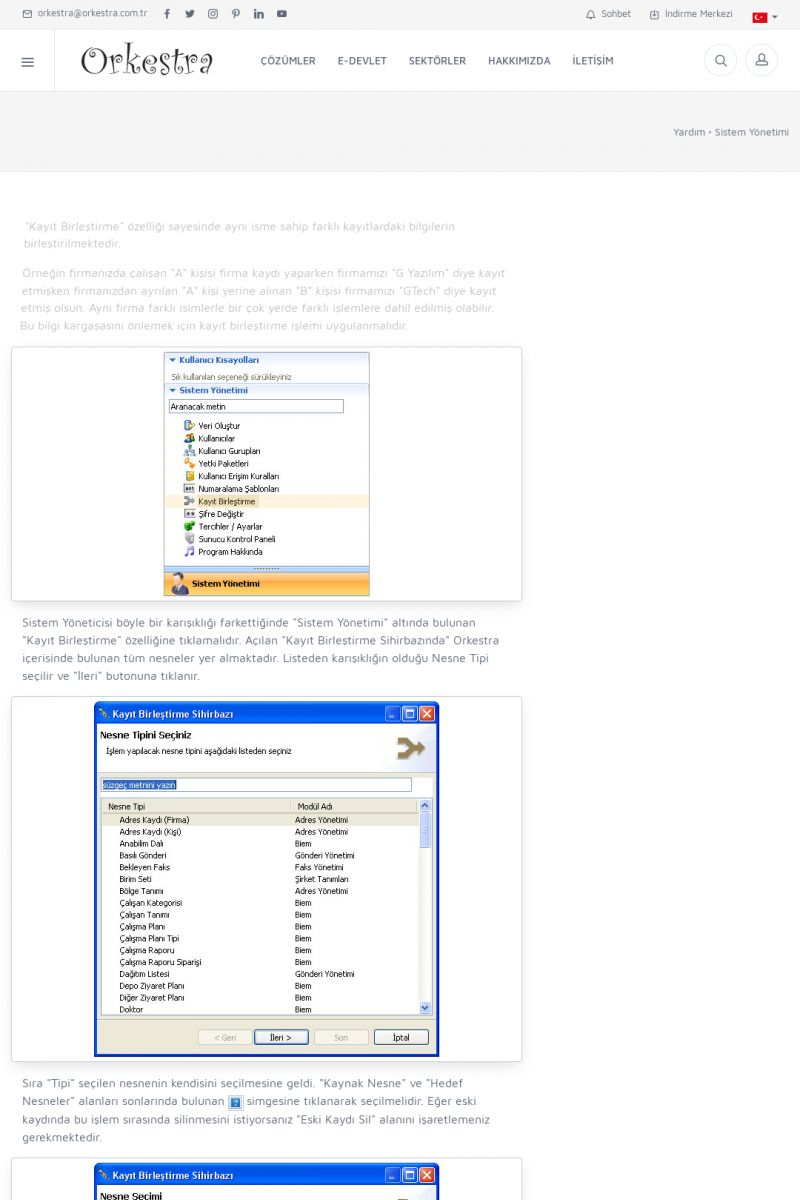The image size is (800, 1200).
Task: Select Basılı Gönderi row
Action: 260,856
